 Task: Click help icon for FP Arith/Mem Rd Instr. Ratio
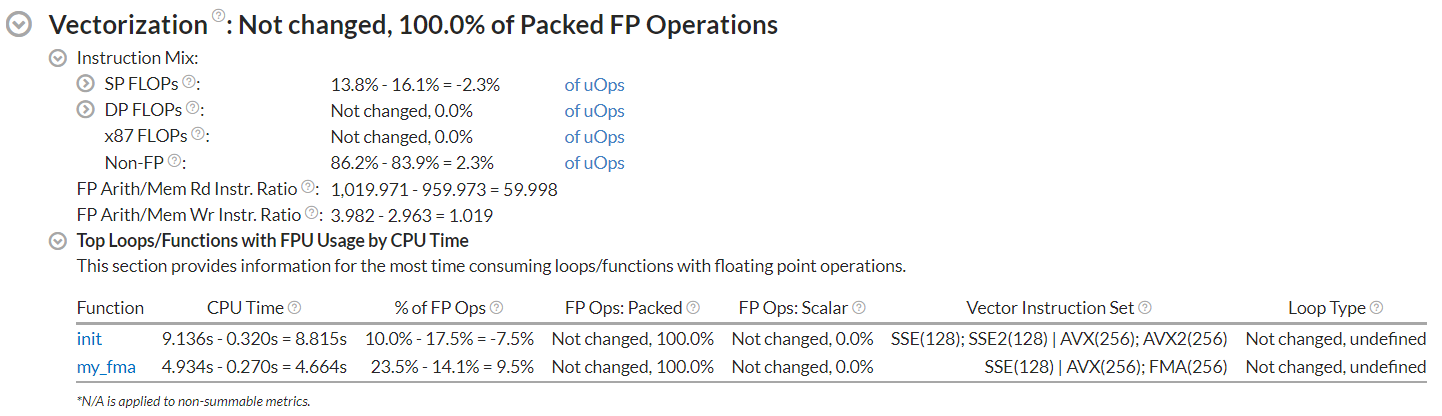click(309, 187)
